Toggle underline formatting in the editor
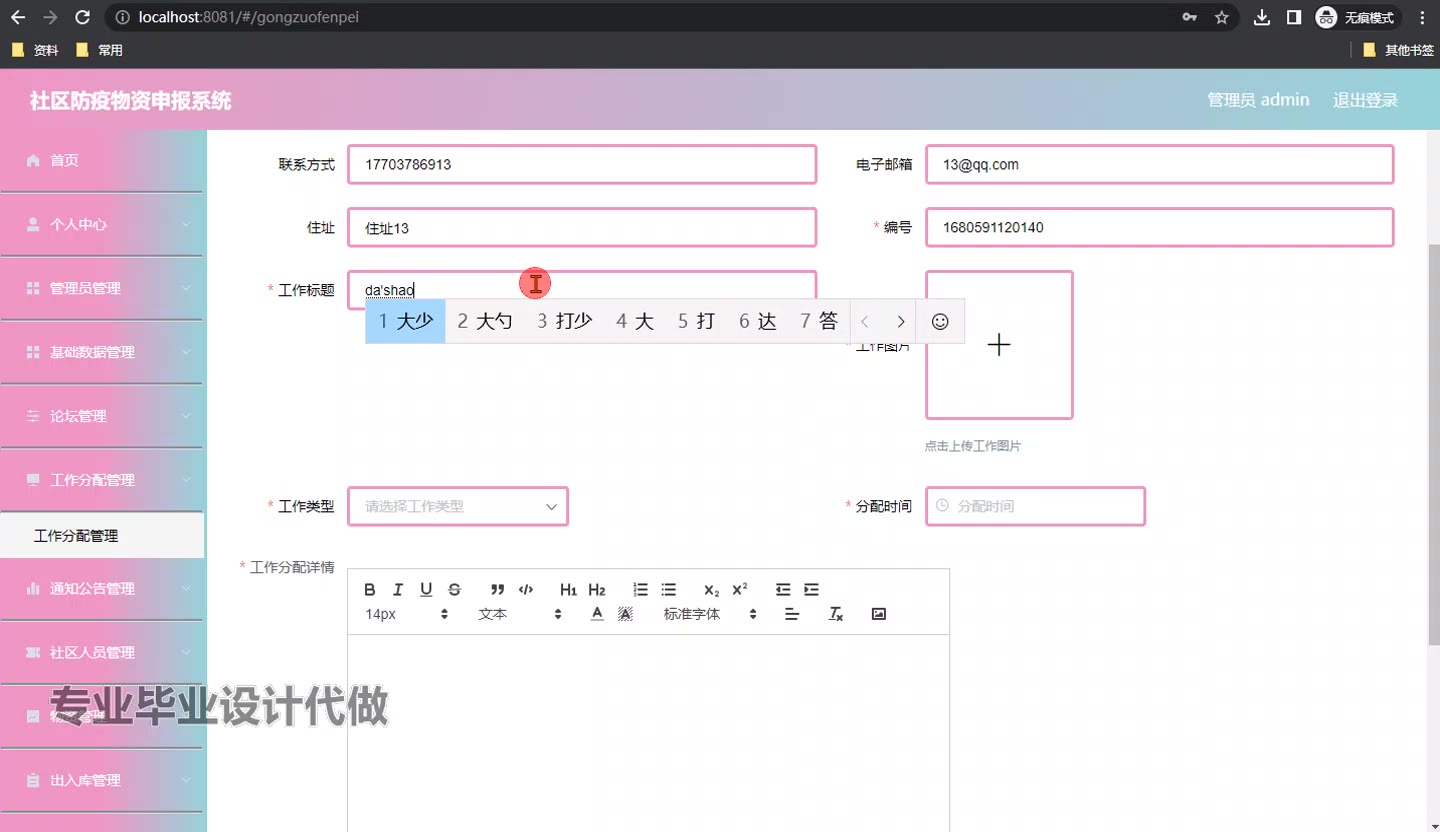Screen dimensions: 1440x832 (426, 590)
